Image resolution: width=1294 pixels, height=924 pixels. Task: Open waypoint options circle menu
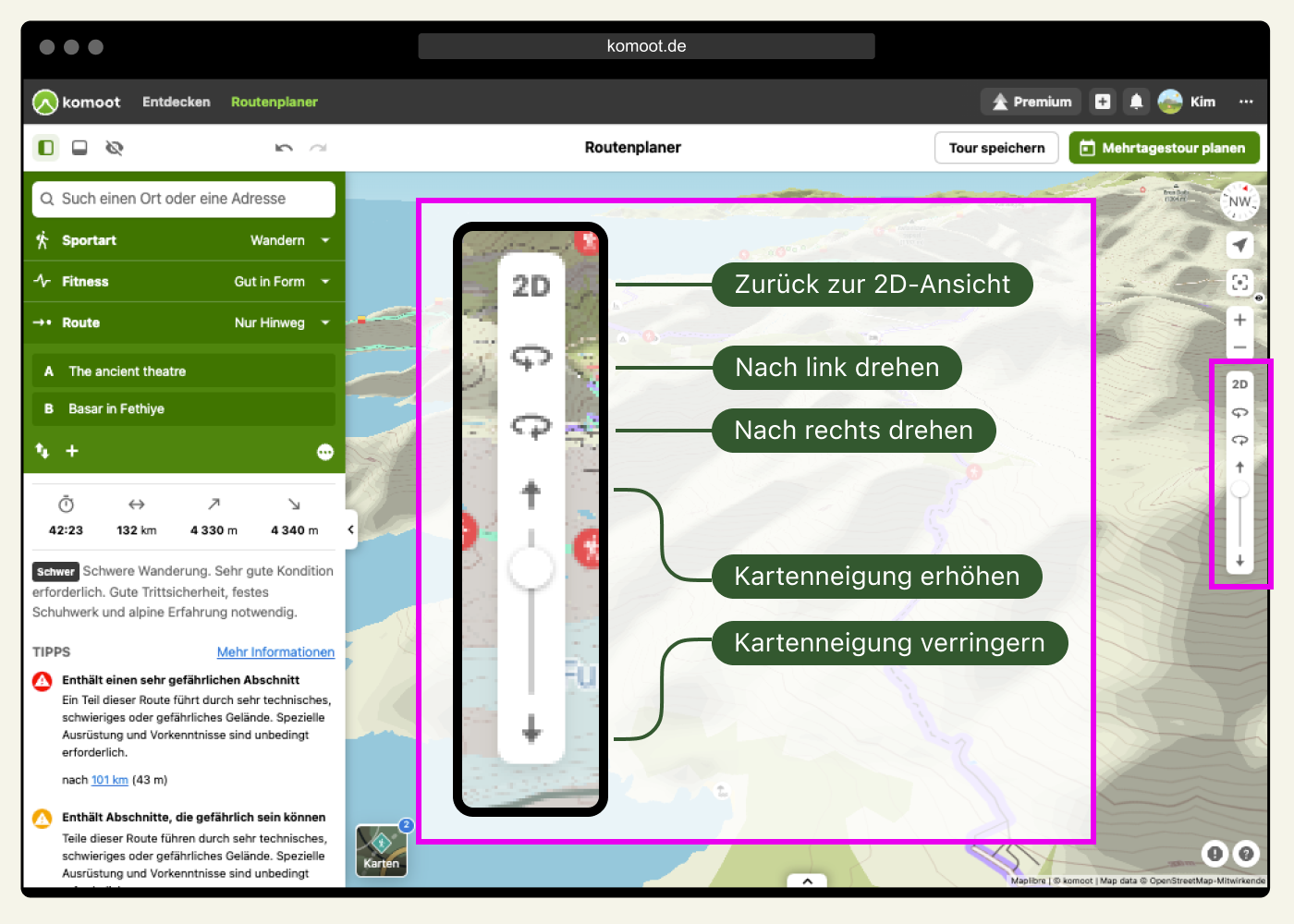tap(325, 452)
